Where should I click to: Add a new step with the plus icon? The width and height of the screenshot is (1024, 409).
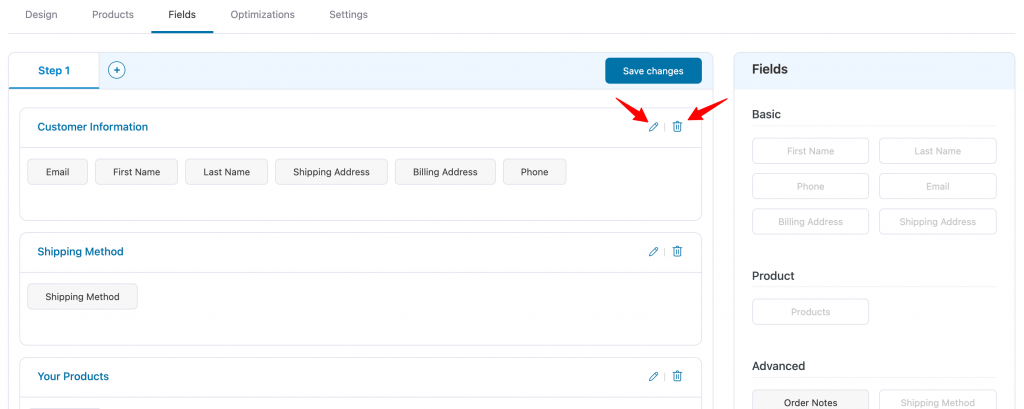117,70
